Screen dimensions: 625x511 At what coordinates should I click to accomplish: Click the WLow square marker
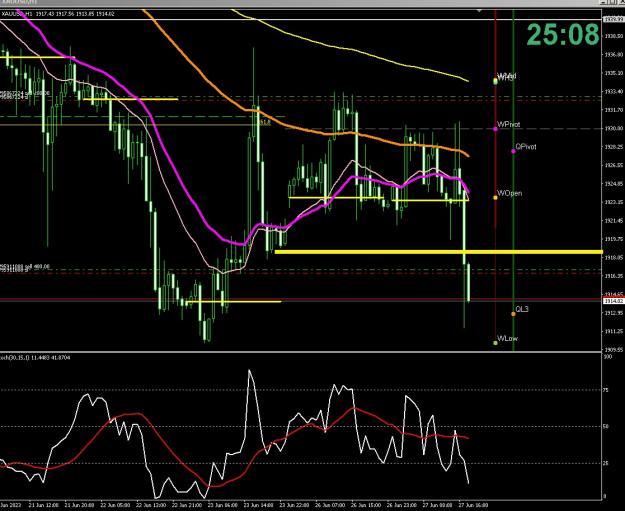495,342
